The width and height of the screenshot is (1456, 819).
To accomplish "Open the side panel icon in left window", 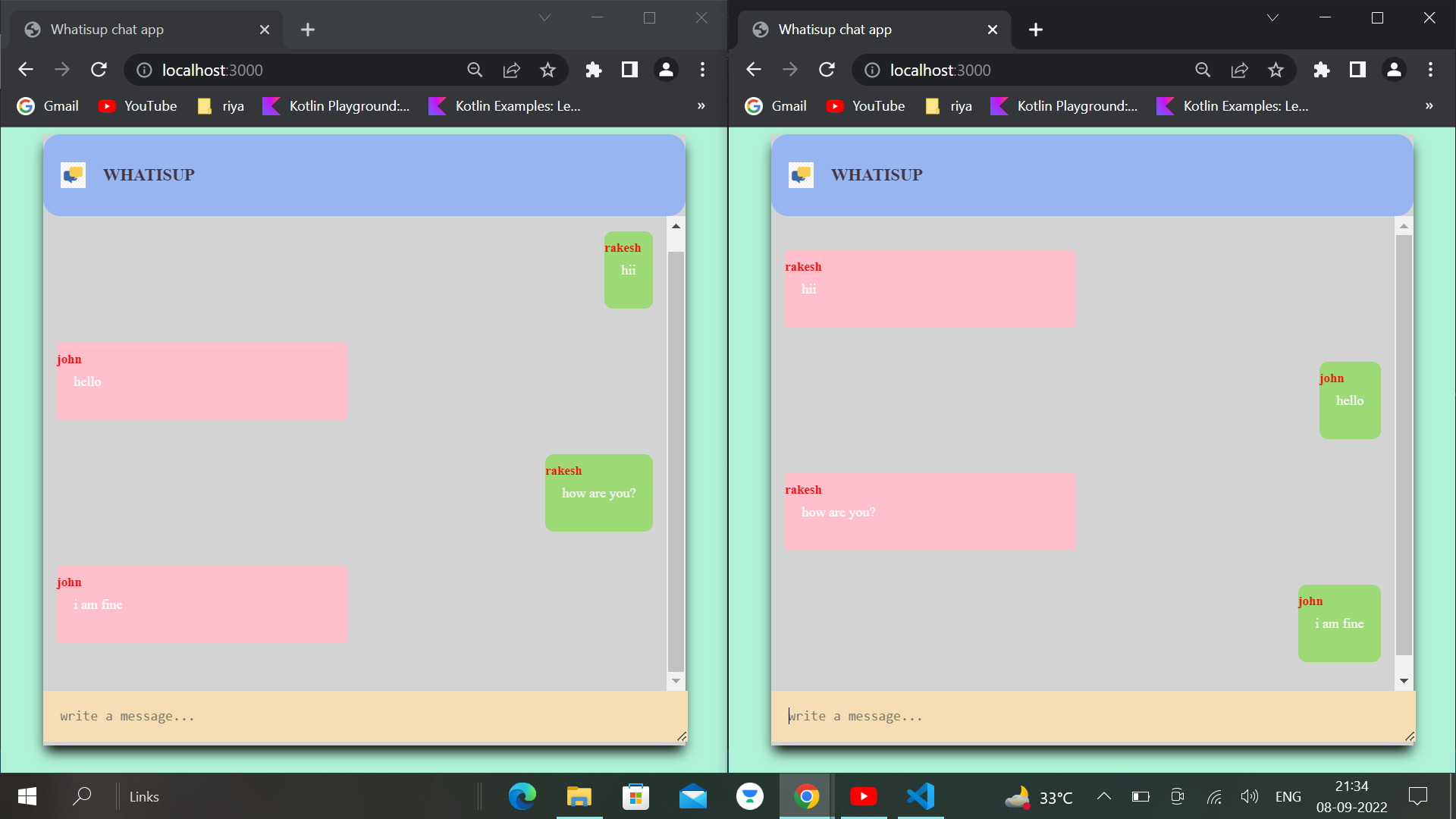I will pyautogui.click(x=629, y=69).
